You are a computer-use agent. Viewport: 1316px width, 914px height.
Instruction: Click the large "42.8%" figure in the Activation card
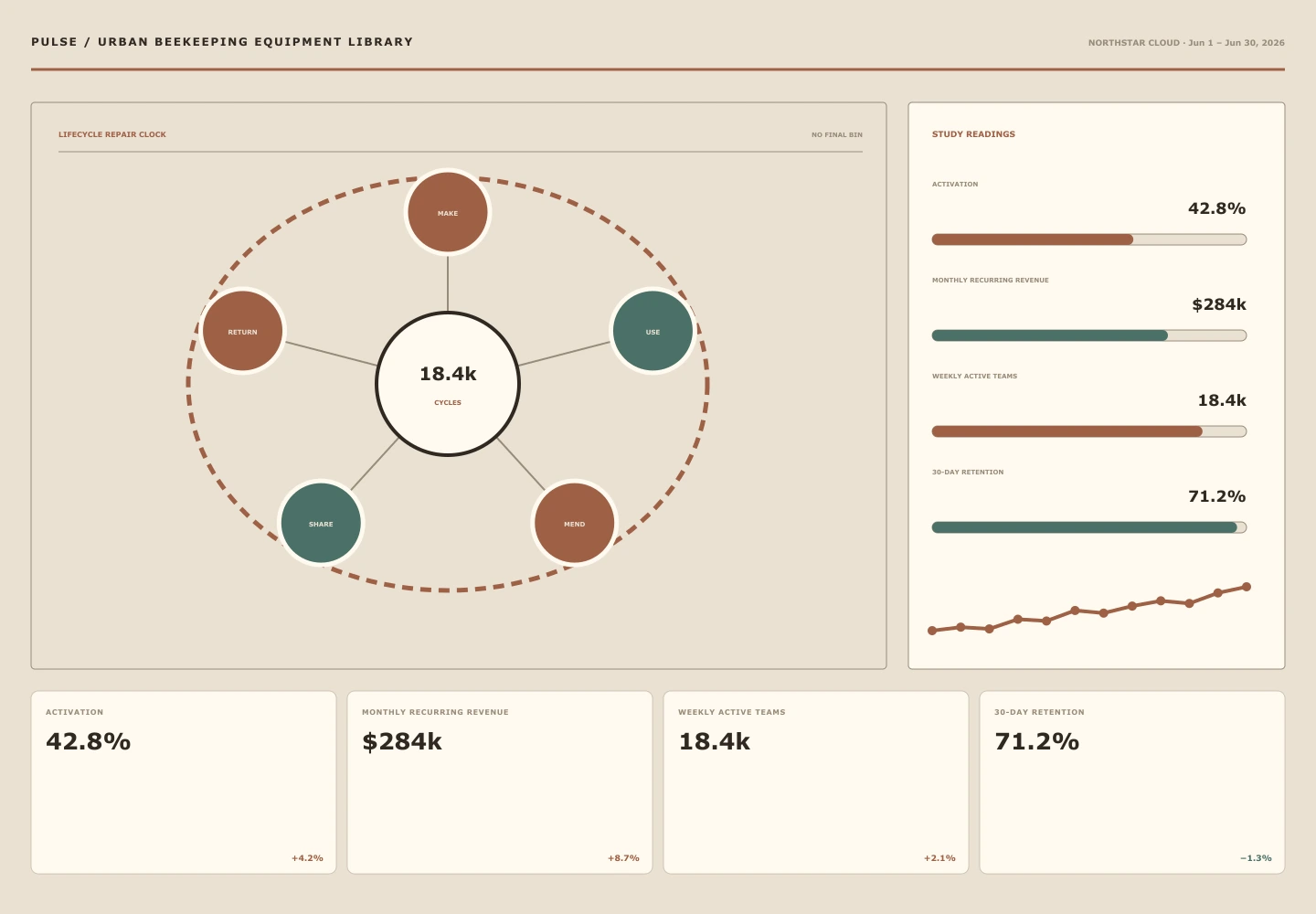coord(89,741)
